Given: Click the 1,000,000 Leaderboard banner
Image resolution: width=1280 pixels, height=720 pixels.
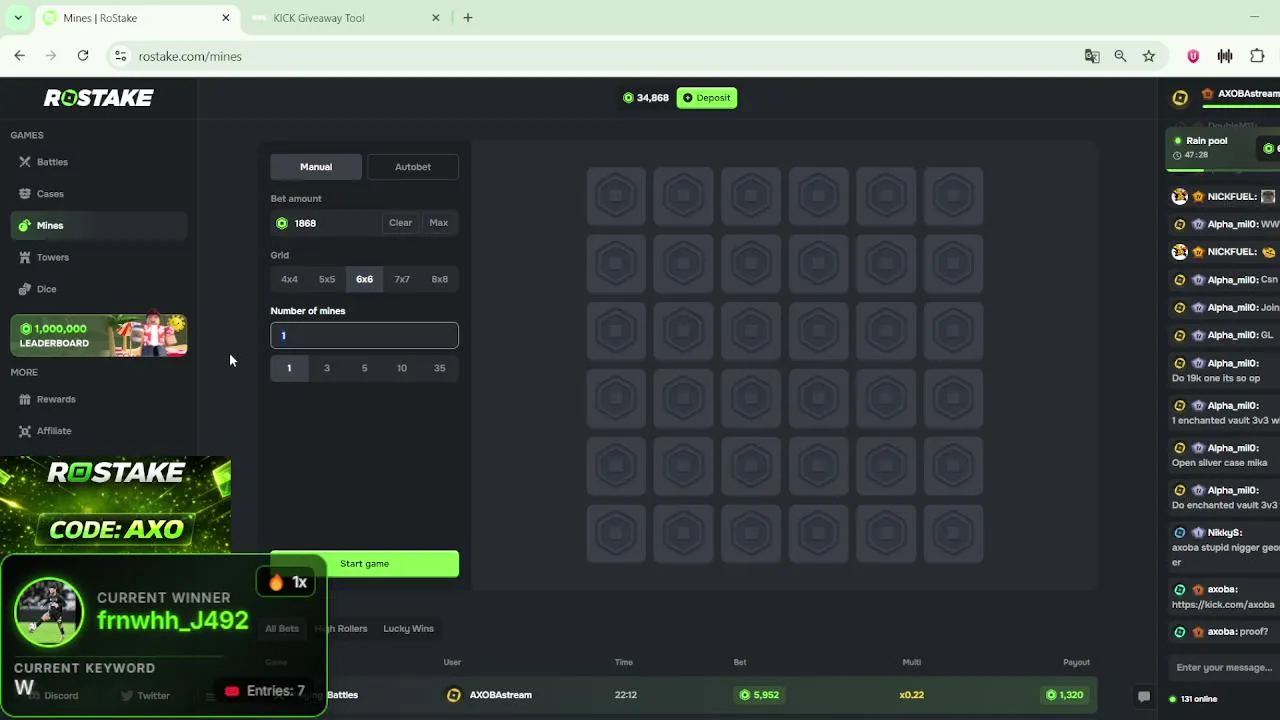Looking at the screenshot, I should tap(99, 335).
